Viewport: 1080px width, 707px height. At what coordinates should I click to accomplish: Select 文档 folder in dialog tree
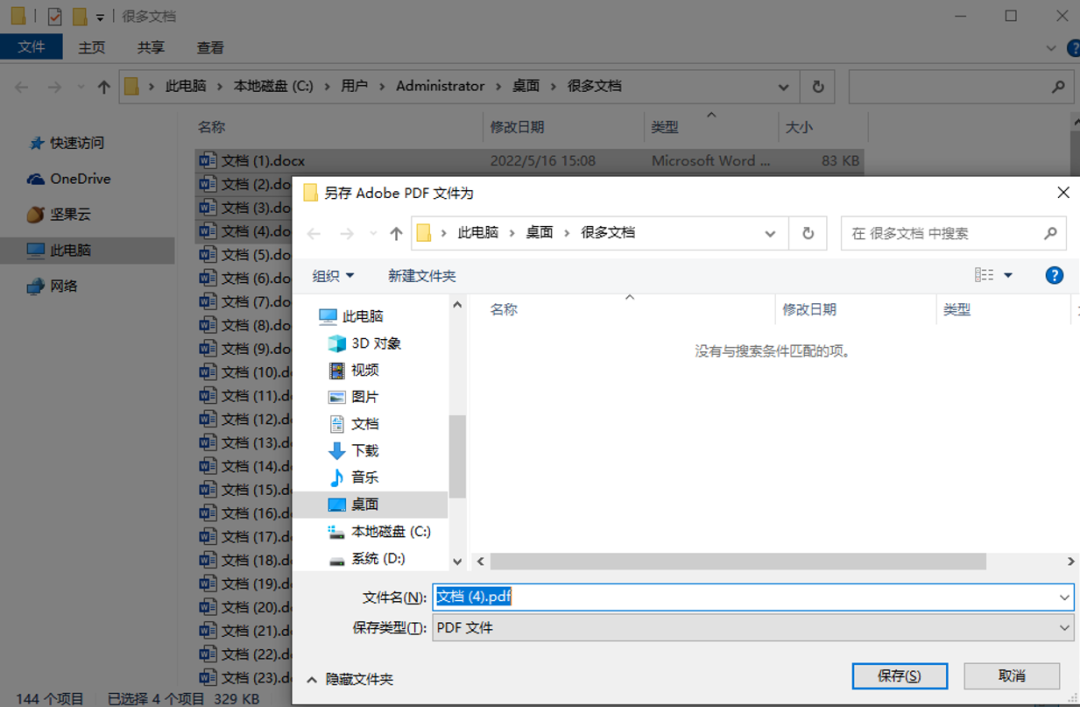[364, 424]
